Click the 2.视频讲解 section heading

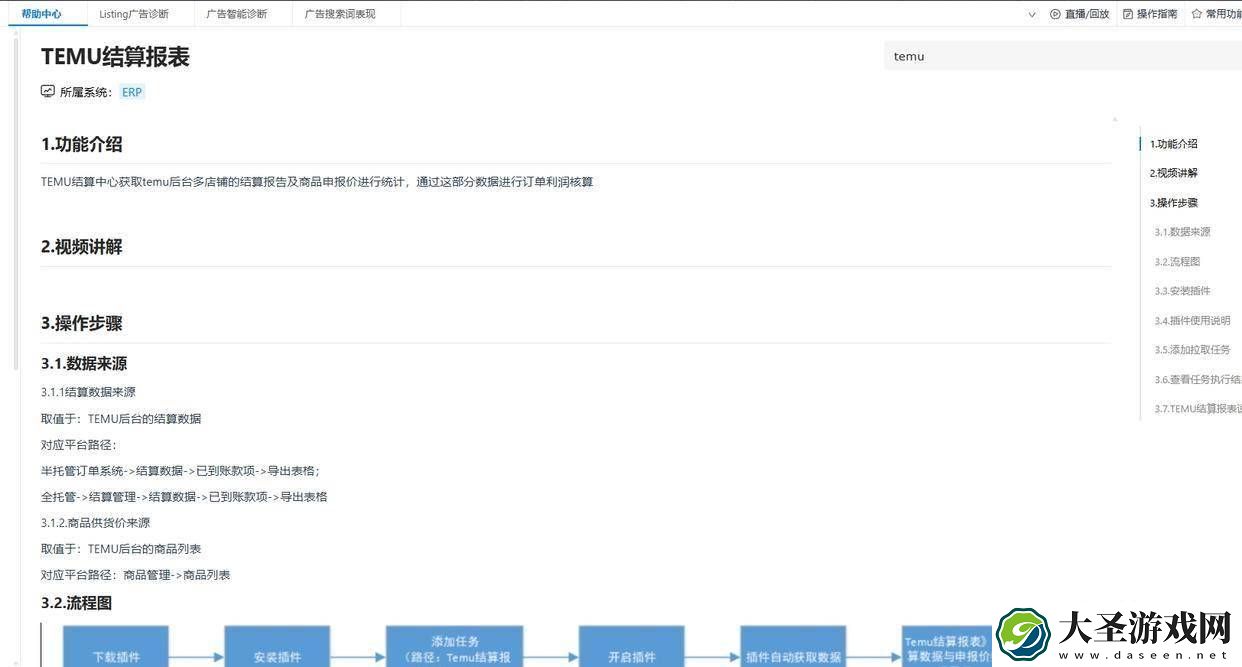[x=82, y=247]
